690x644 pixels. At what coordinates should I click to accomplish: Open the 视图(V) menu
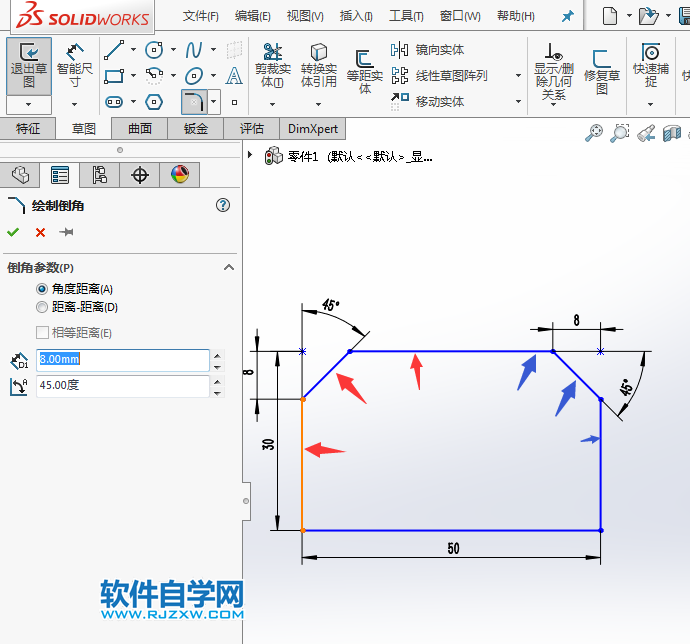(305, 16)
